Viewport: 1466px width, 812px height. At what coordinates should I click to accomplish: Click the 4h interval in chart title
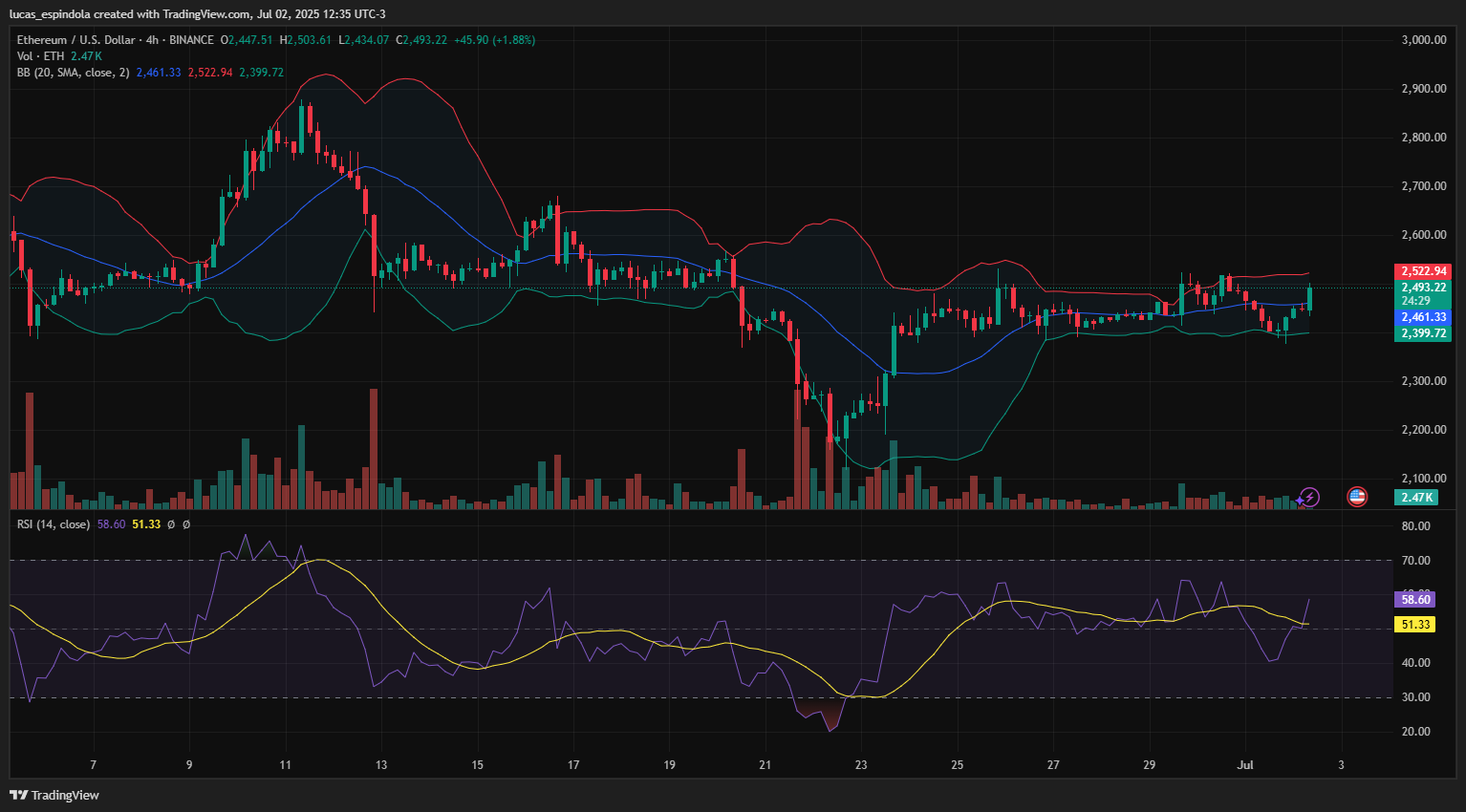tap(152, 40)
